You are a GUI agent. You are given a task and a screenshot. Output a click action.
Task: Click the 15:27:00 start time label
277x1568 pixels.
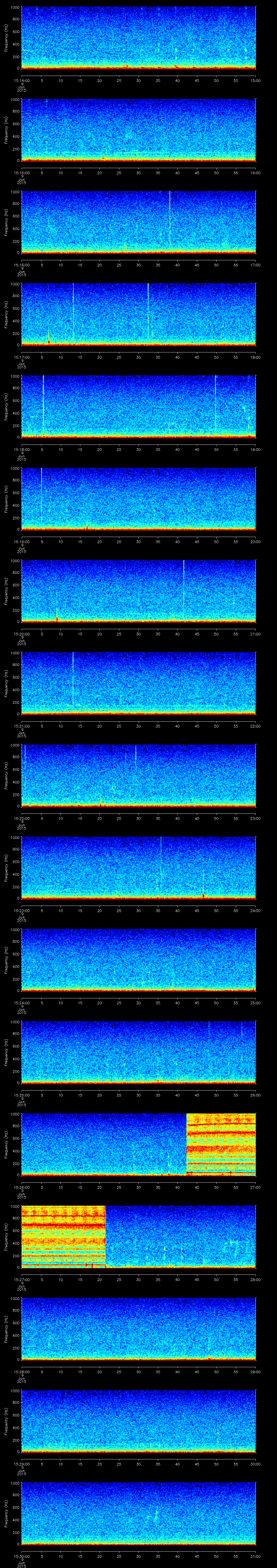[x=21, y=1279]
